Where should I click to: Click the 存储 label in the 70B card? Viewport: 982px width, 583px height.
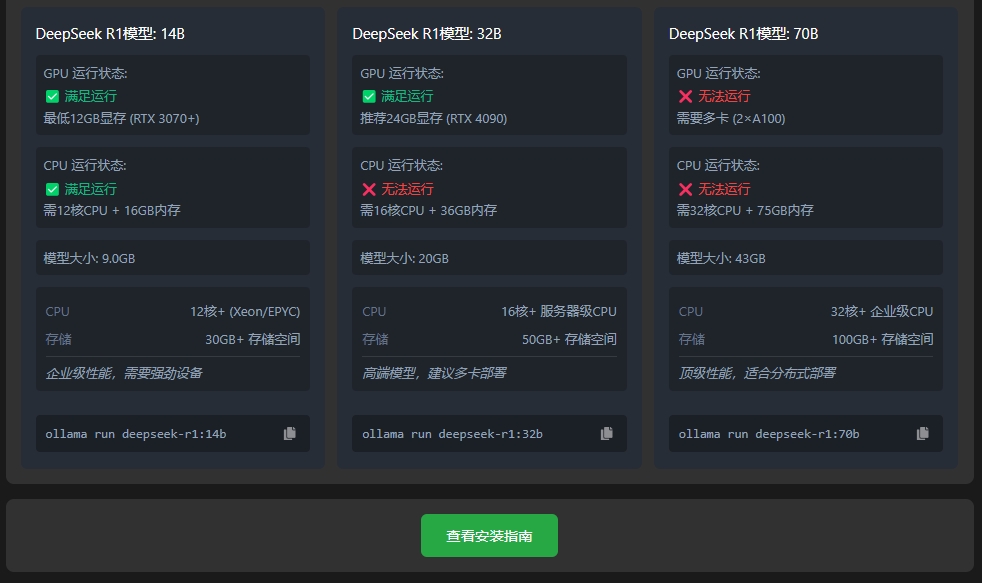coord(692,339)
